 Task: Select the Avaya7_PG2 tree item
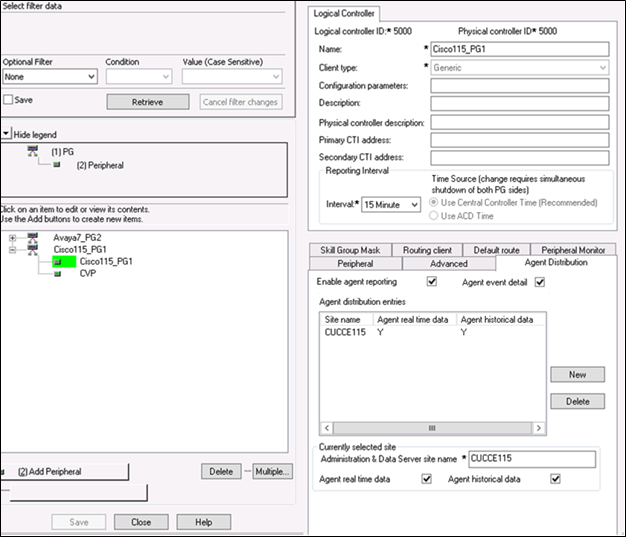tap(77, 238)
